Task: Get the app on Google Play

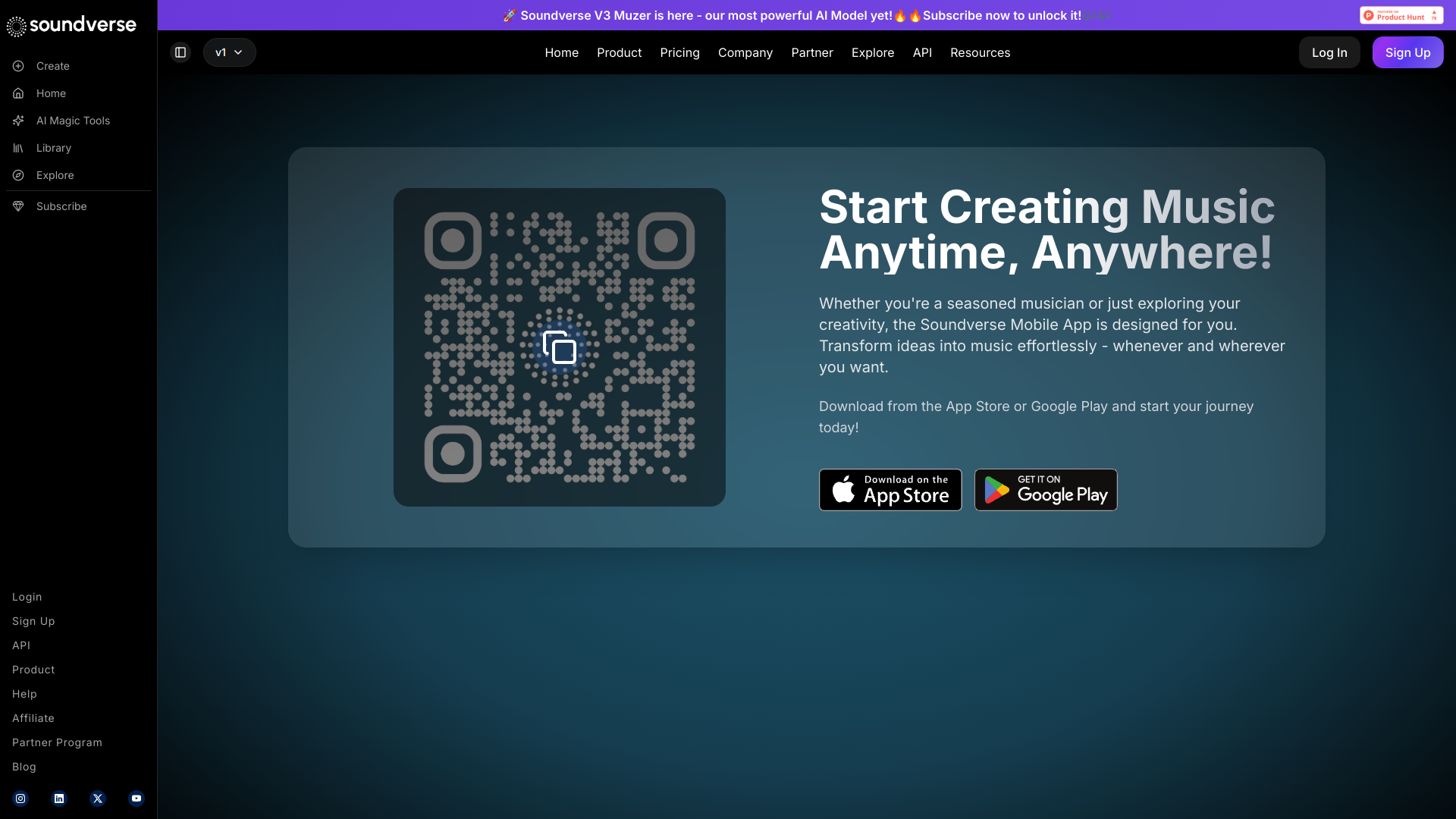Action: pyautogui.click(x=1045, y=489)
